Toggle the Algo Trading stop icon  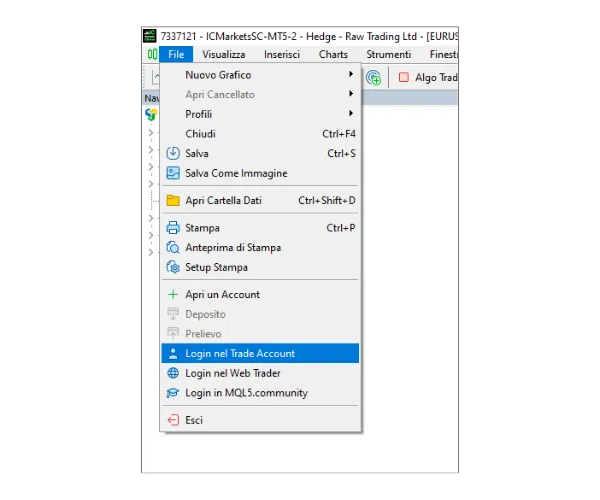tap(403, 77)
